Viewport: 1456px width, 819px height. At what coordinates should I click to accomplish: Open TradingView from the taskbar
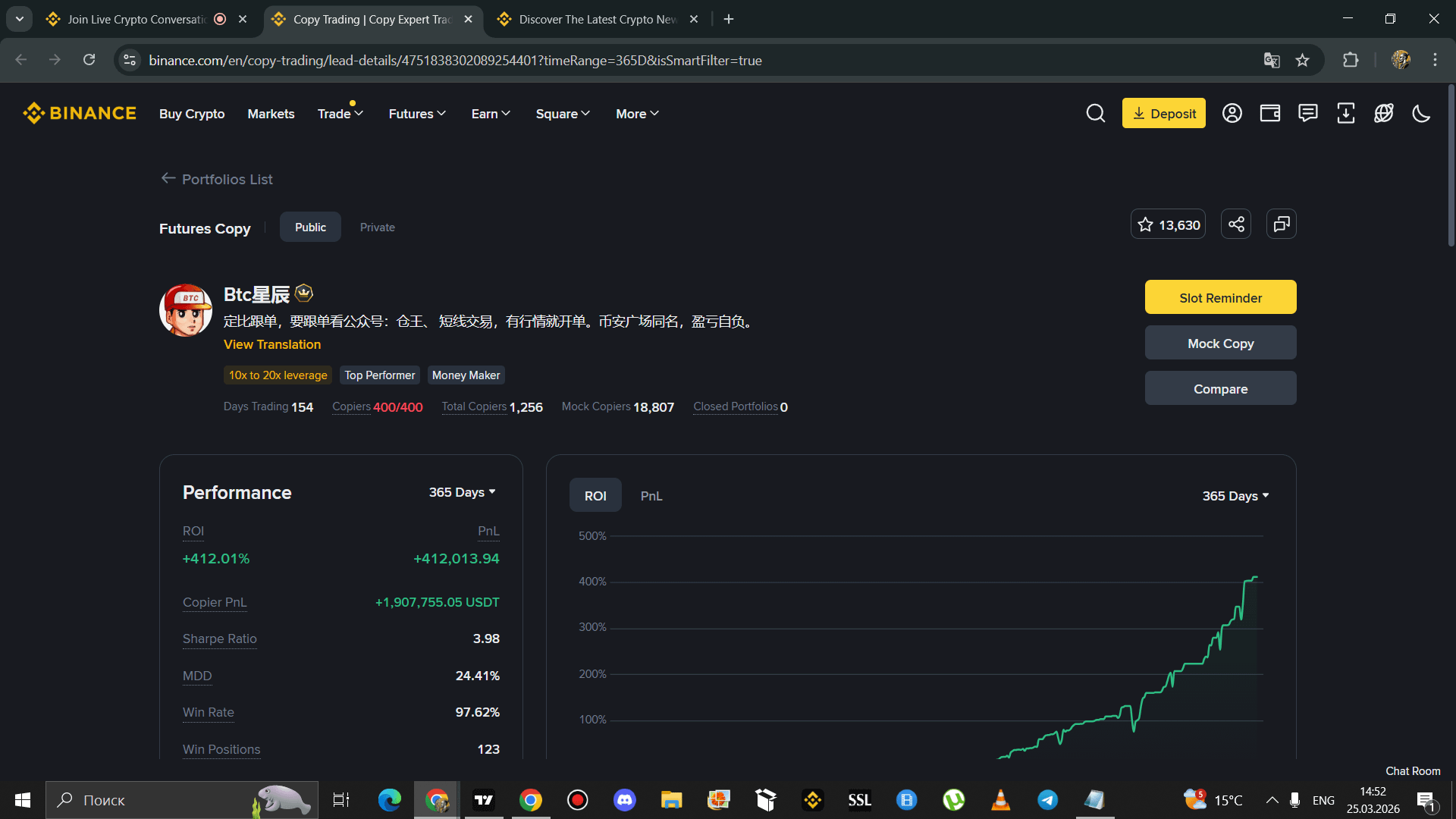pyautogui.click(x=484, y=800)
